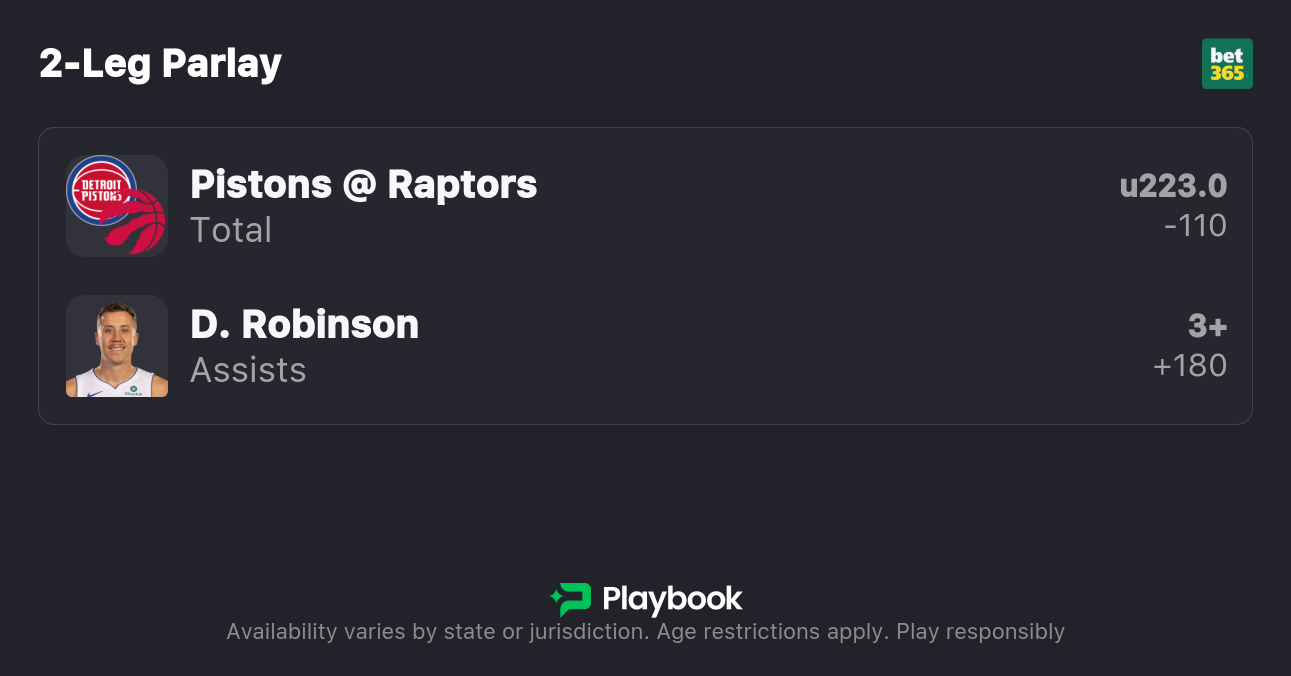
Task: Select the Total bet type label
Action: pos(231,230)
